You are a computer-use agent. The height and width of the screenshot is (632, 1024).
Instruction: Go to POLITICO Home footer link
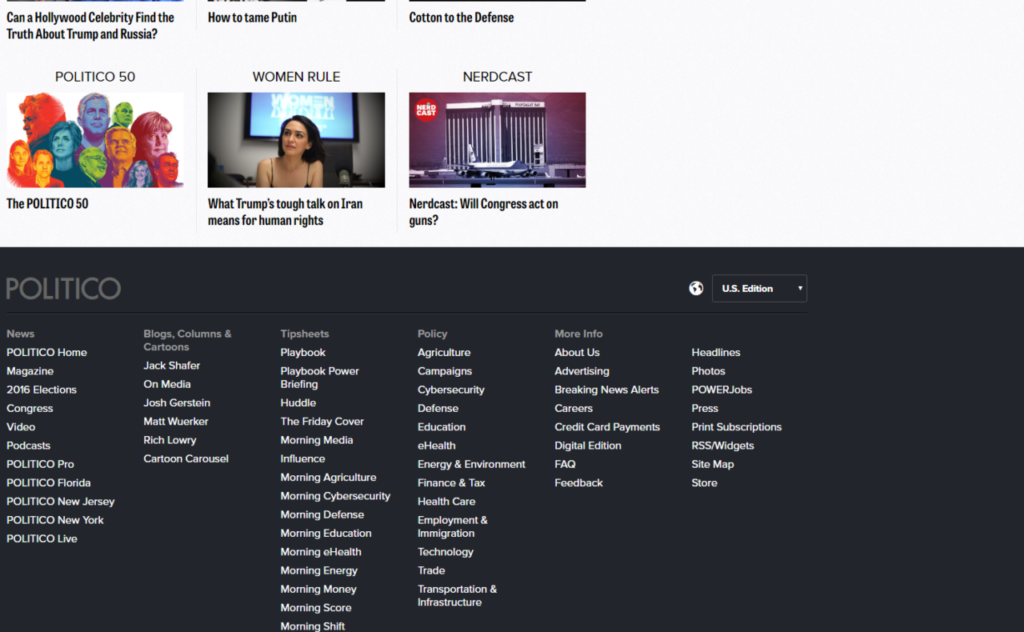coord(46,353)
